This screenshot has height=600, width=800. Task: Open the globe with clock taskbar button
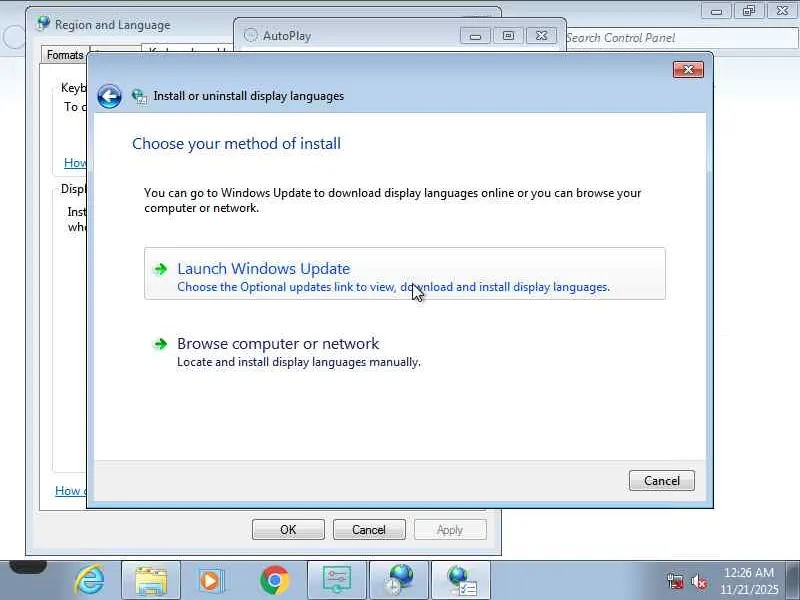click(398, 580)
